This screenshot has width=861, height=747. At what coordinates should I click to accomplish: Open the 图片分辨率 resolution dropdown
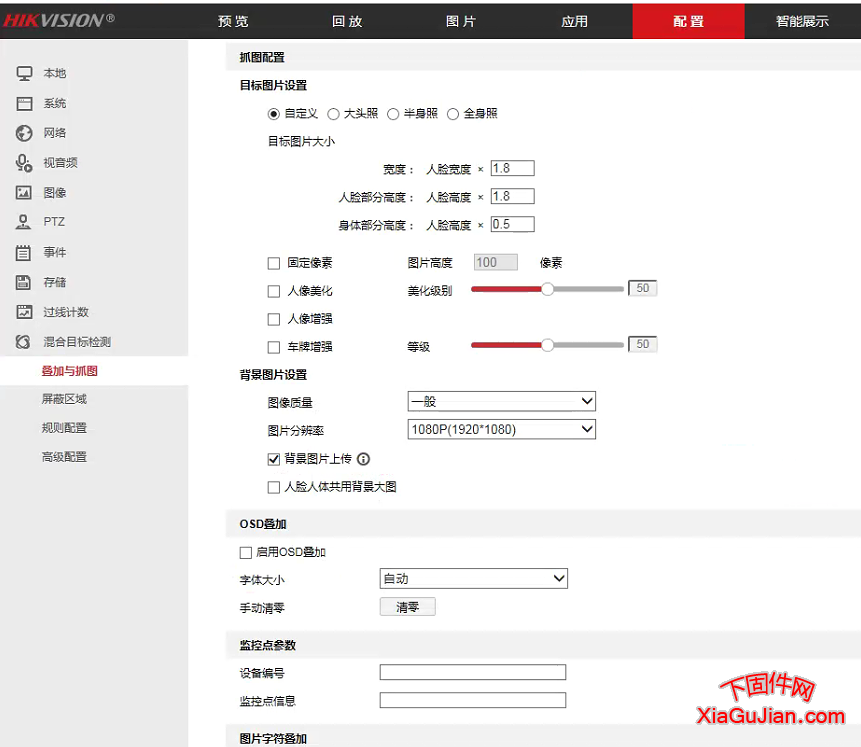coord(501,429)
